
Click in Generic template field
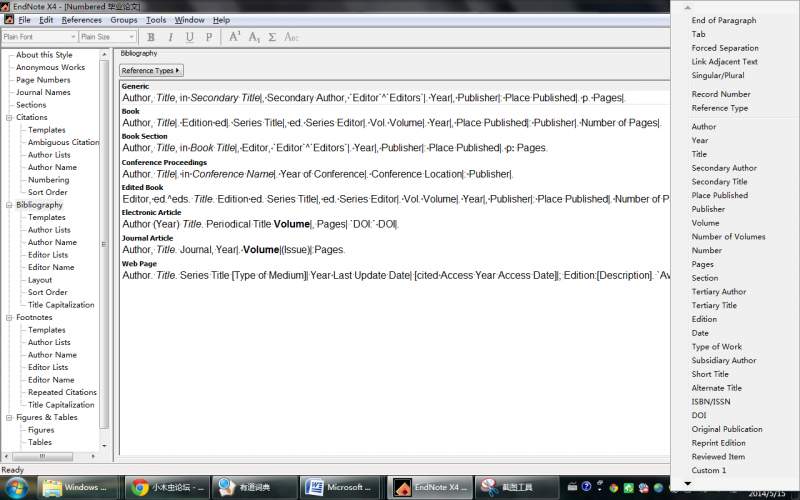click(395, 97)
